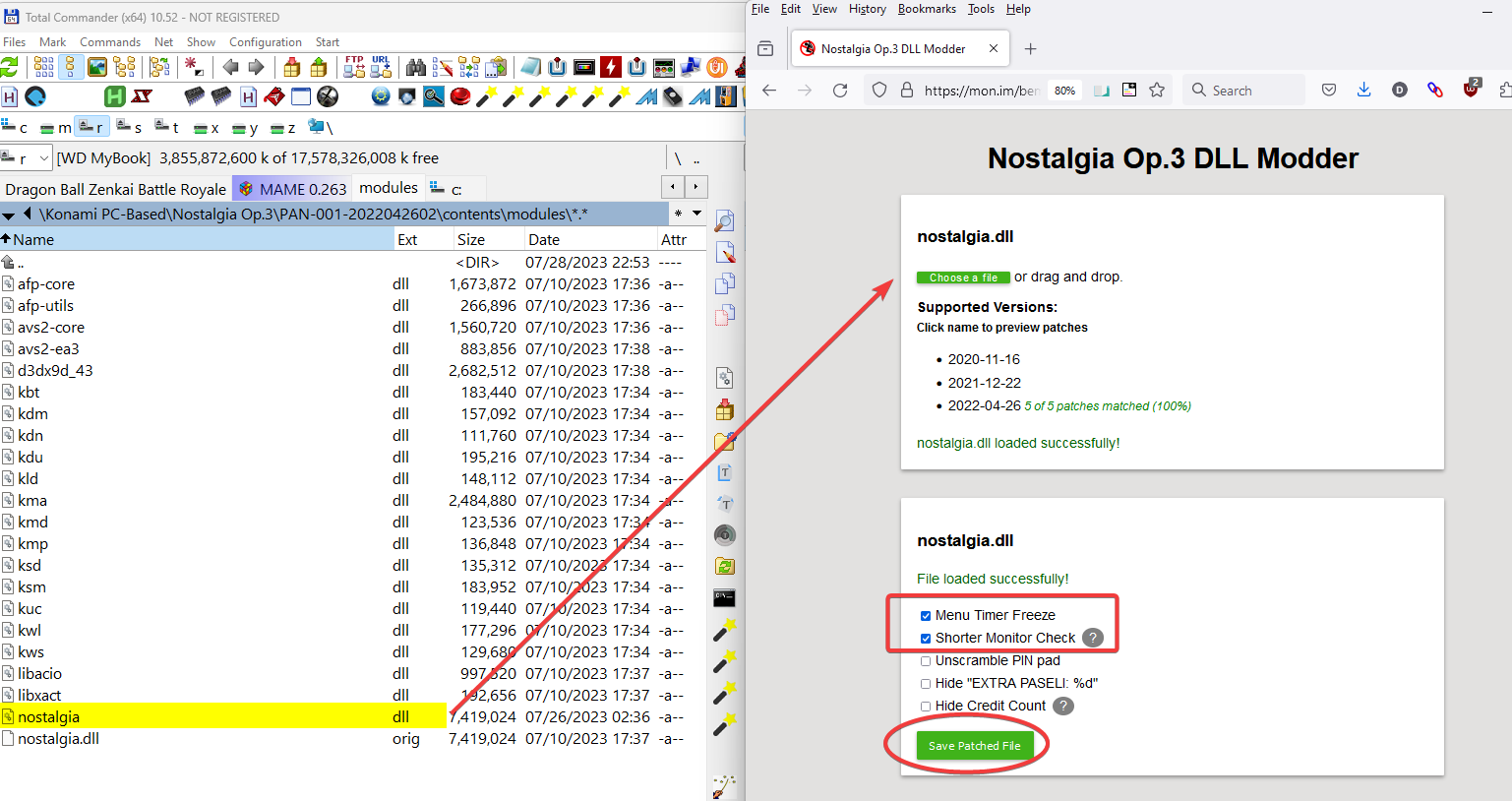Bookmark this page with the star icon
This screenshot has width=1512, height=801.
click(1157, 90)
